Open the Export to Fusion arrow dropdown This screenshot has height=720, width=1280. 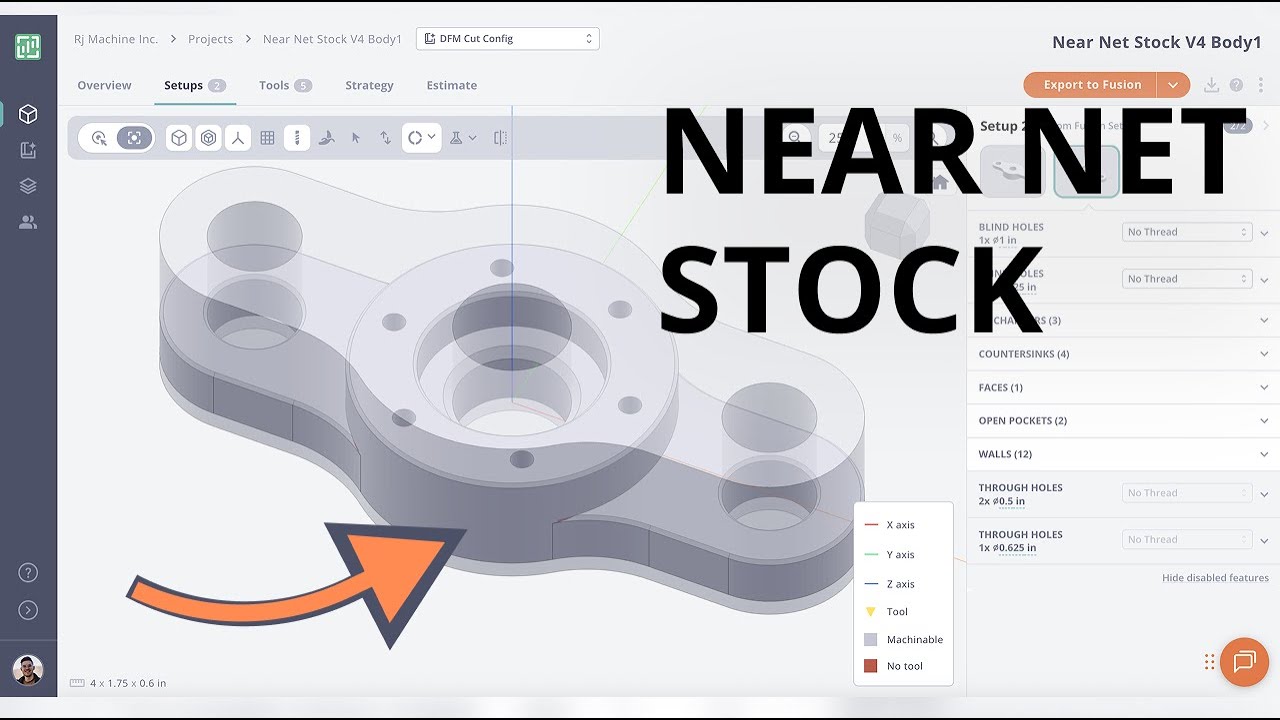(1174, 85)
